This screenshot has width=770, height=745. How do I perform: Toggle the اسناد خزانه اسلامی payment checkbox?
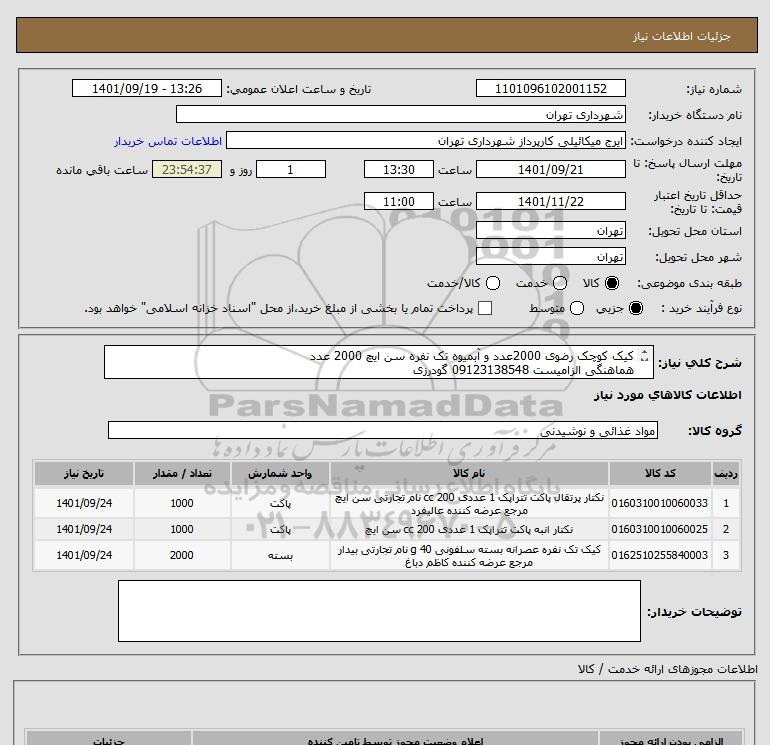(x=485, y=308)
